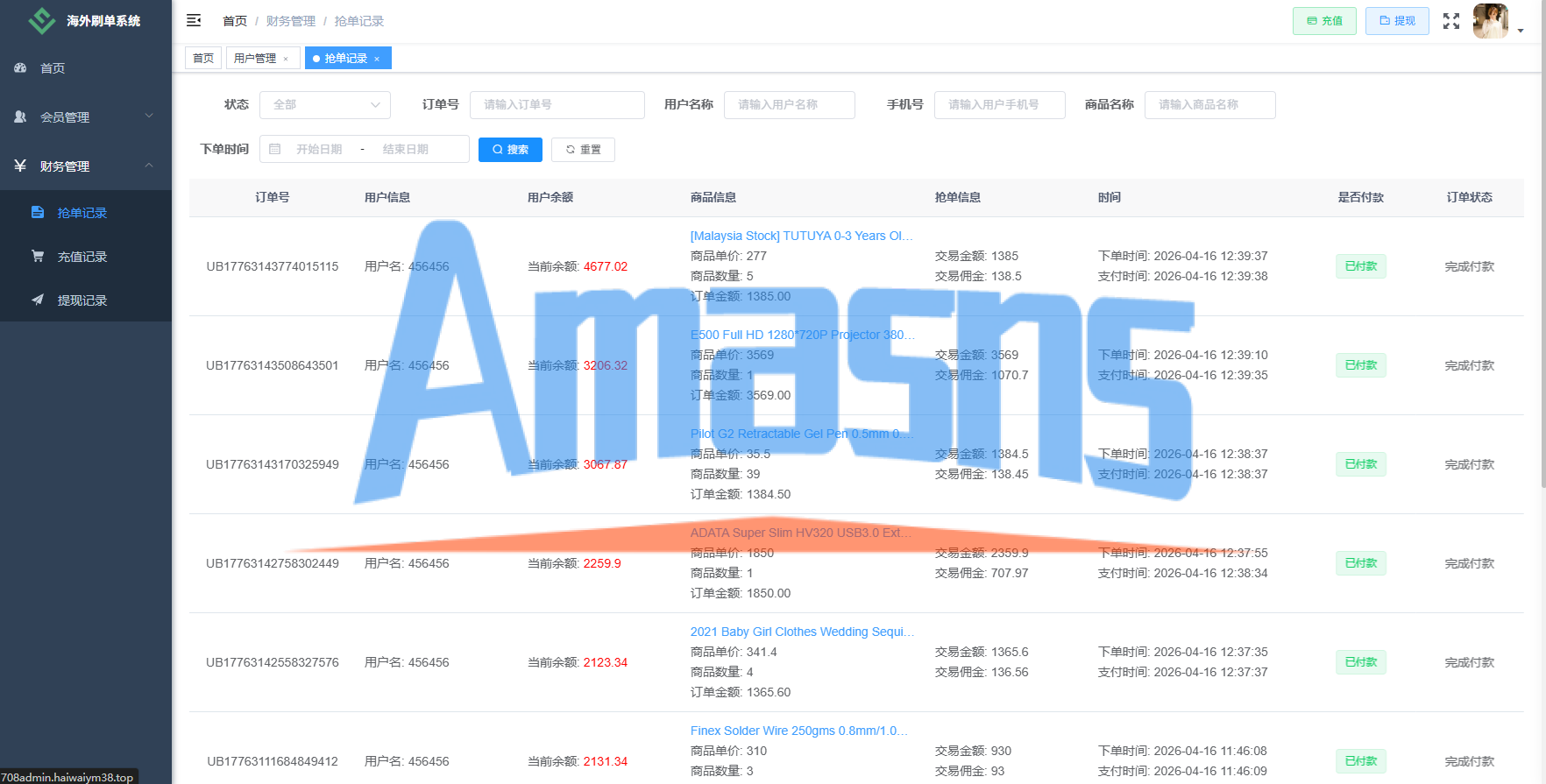
Task: Focus the 手机号 input field
Action: [x=1000, y=105]
